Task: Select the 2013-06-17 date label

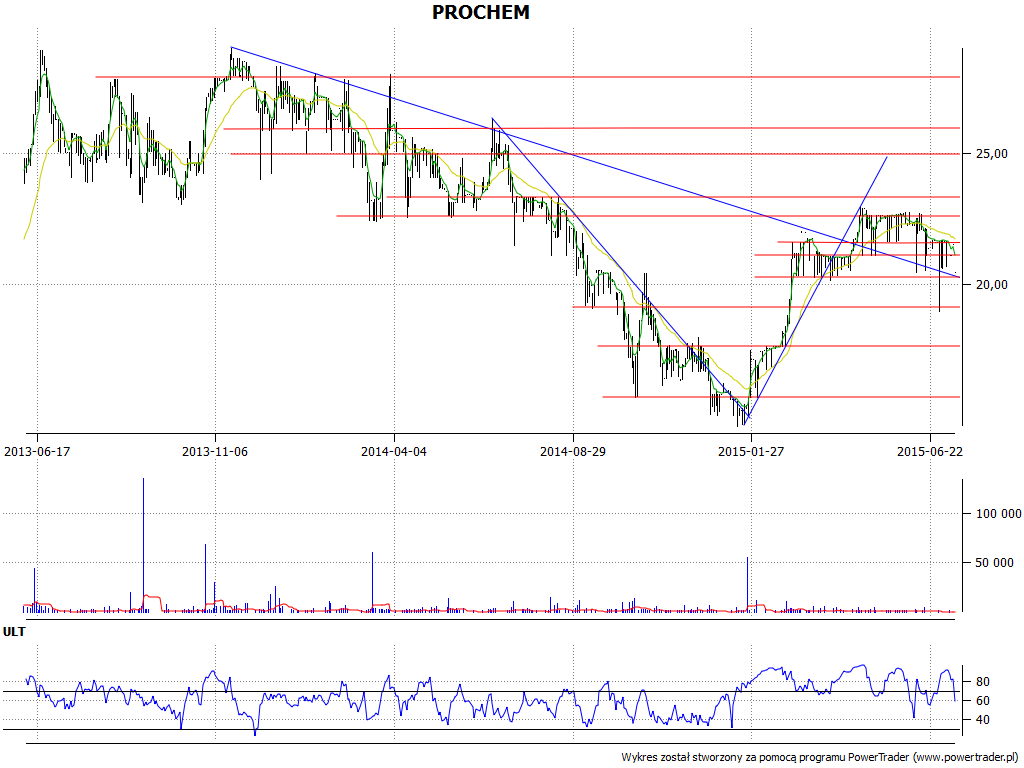Action: pyautogui.click(x=37, y=451)
